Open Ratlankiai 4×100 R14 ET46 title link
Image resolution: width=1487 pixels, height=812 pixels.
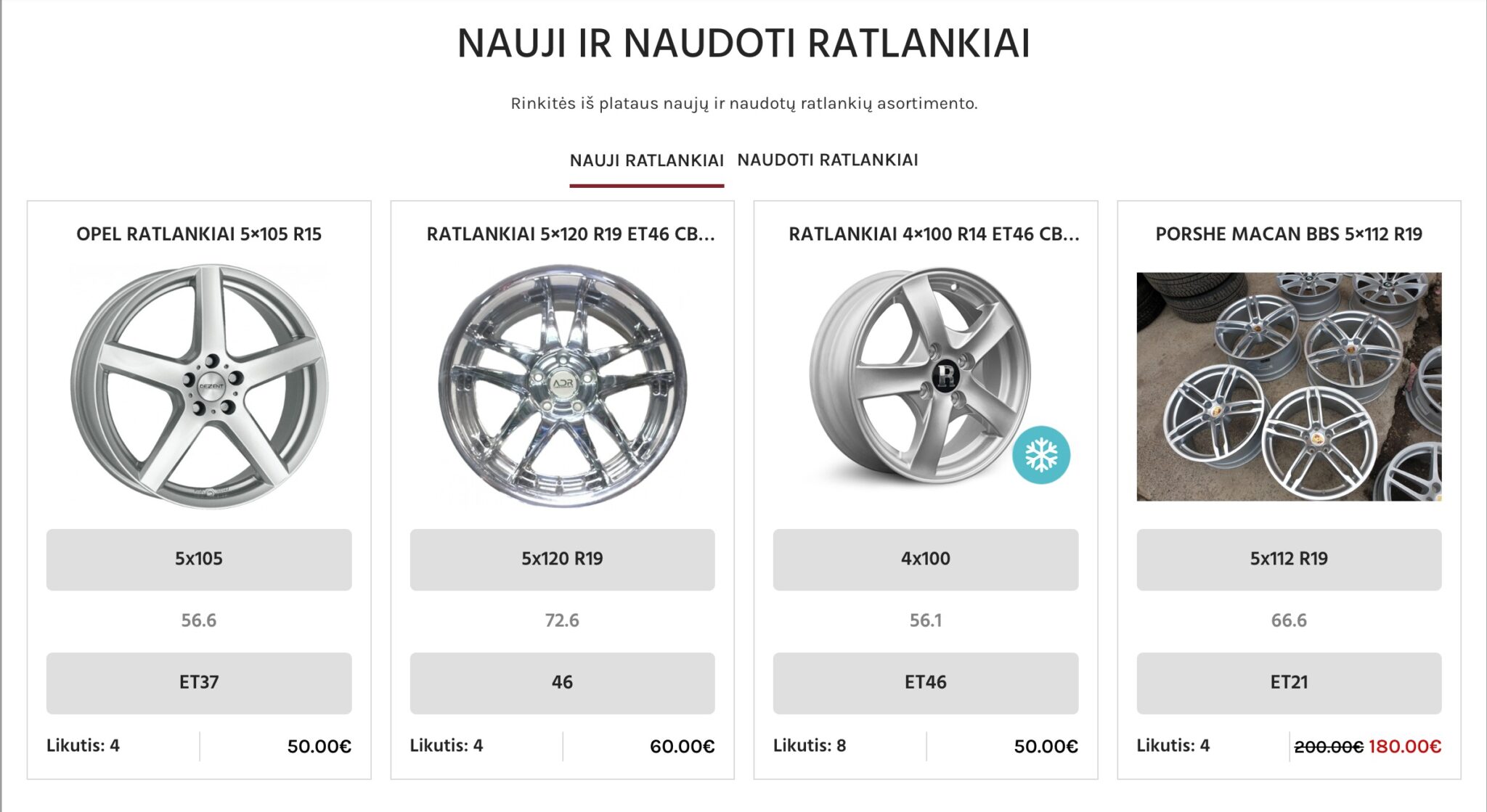tap(933, 234)
